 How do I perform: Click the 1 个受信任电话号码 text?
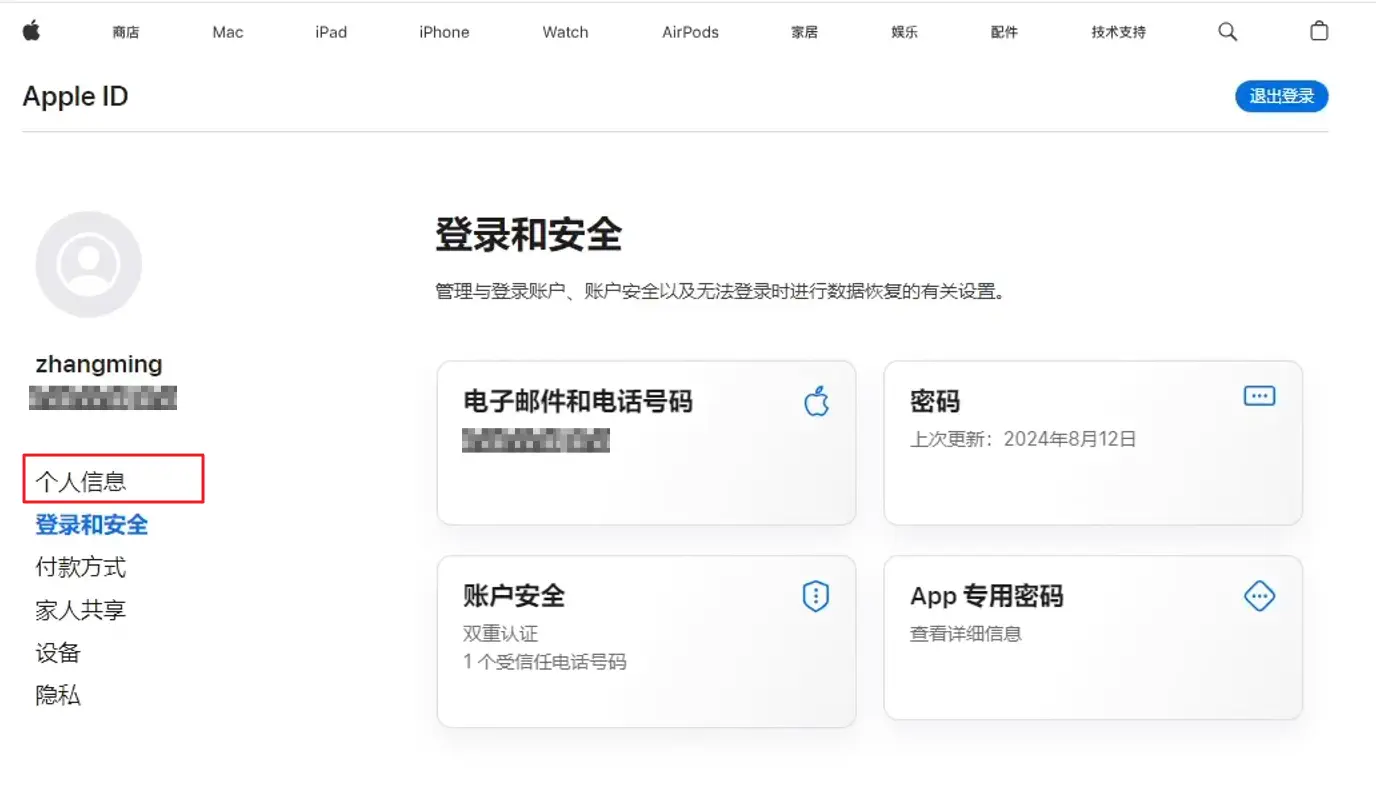[545, 662]
